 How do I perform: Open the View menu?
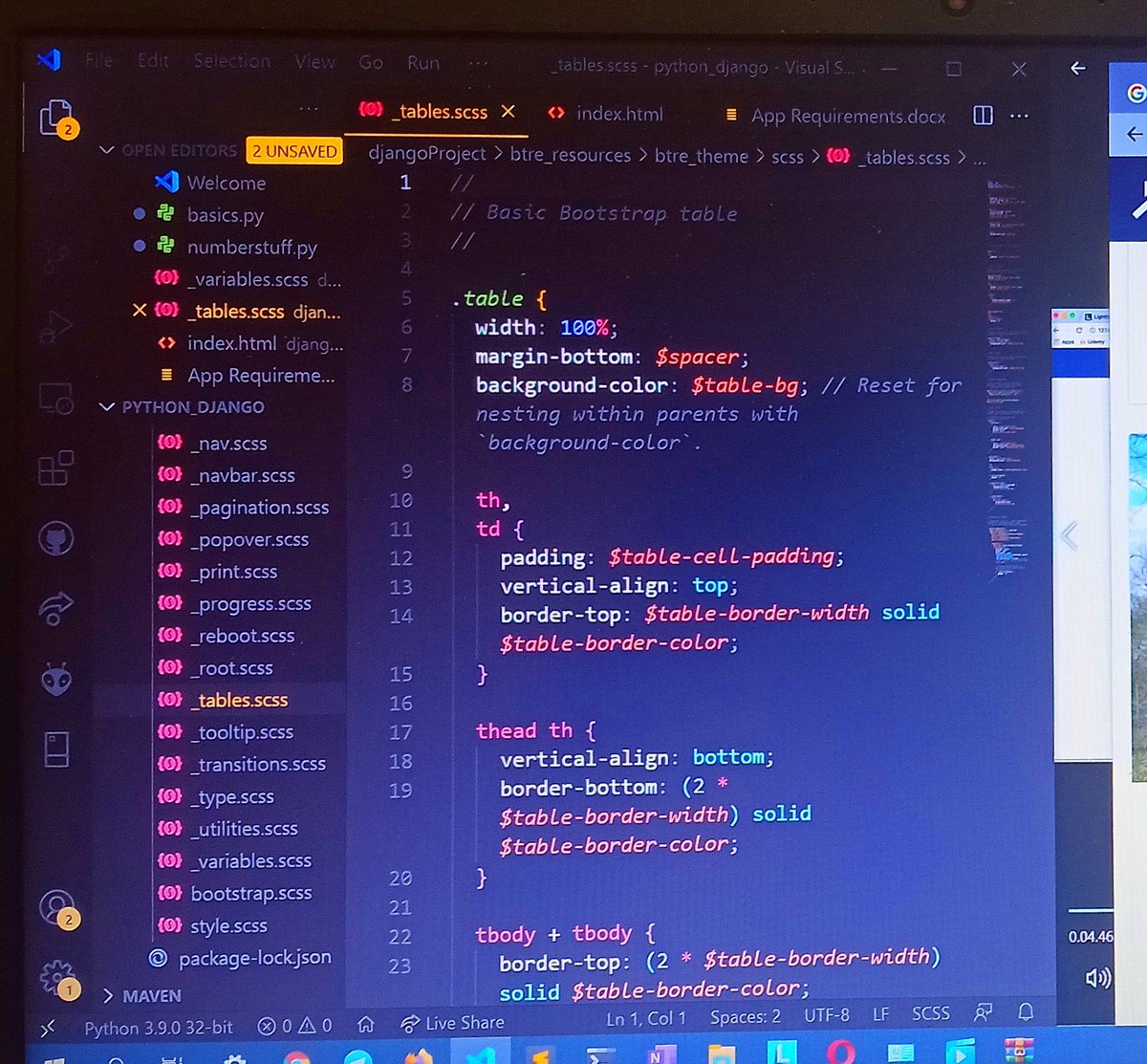click(x=314, y=62)
